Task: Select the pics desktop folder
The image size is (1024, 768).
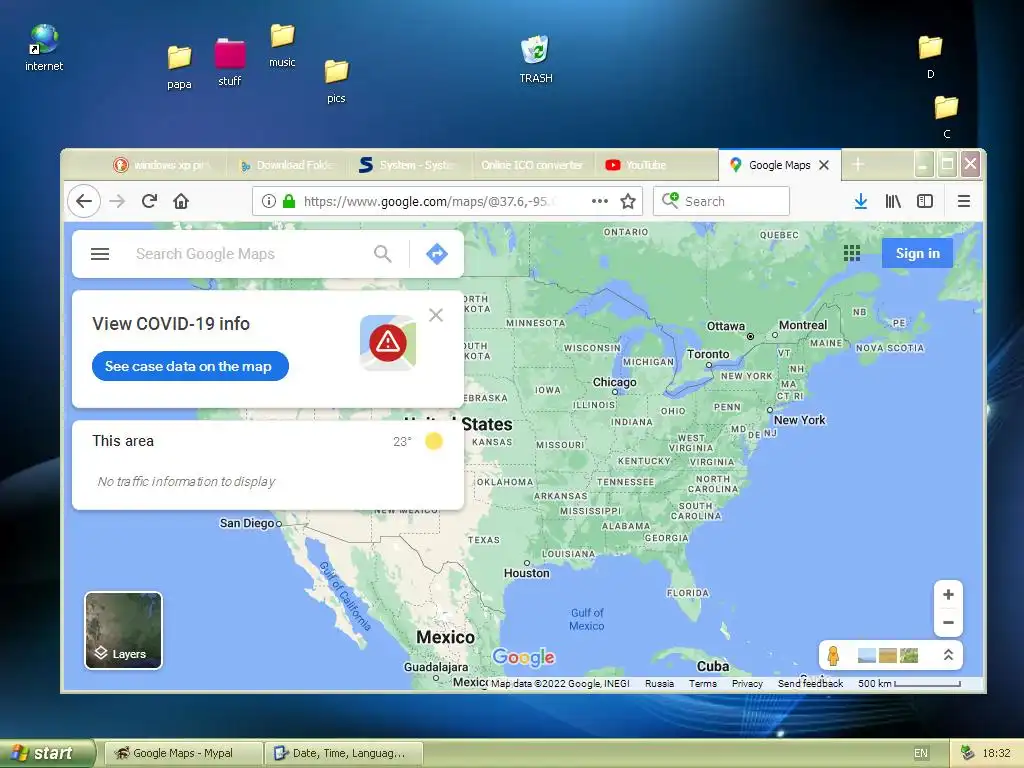Action: click(336, 81)
